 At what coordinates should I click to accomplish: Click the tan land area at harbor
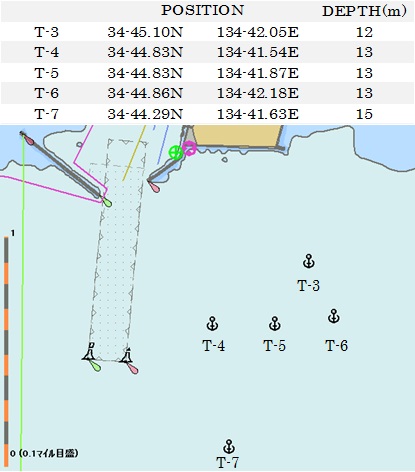tap(237, 136)
